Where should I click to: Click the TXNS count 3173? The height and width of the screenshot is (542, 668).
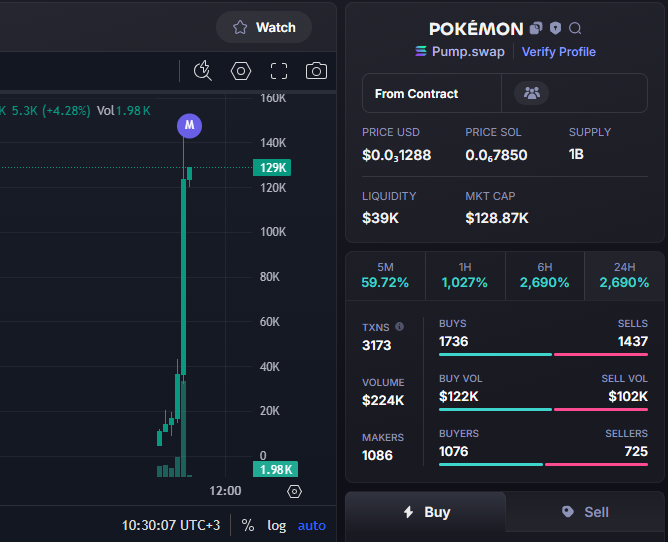click(x=376, y=345)
